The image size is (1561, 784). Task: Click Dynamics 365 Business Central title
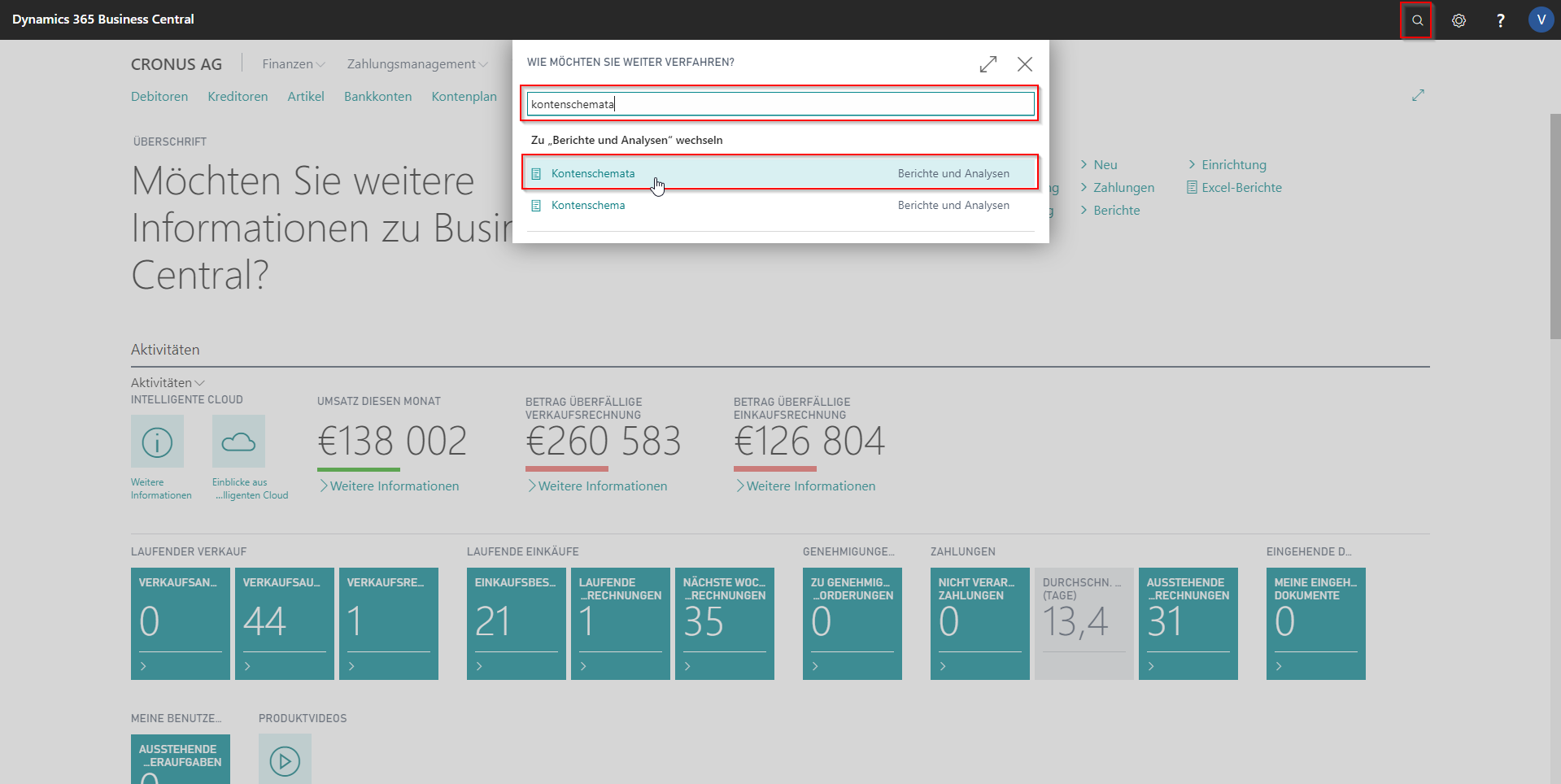(x=103, y=20)
